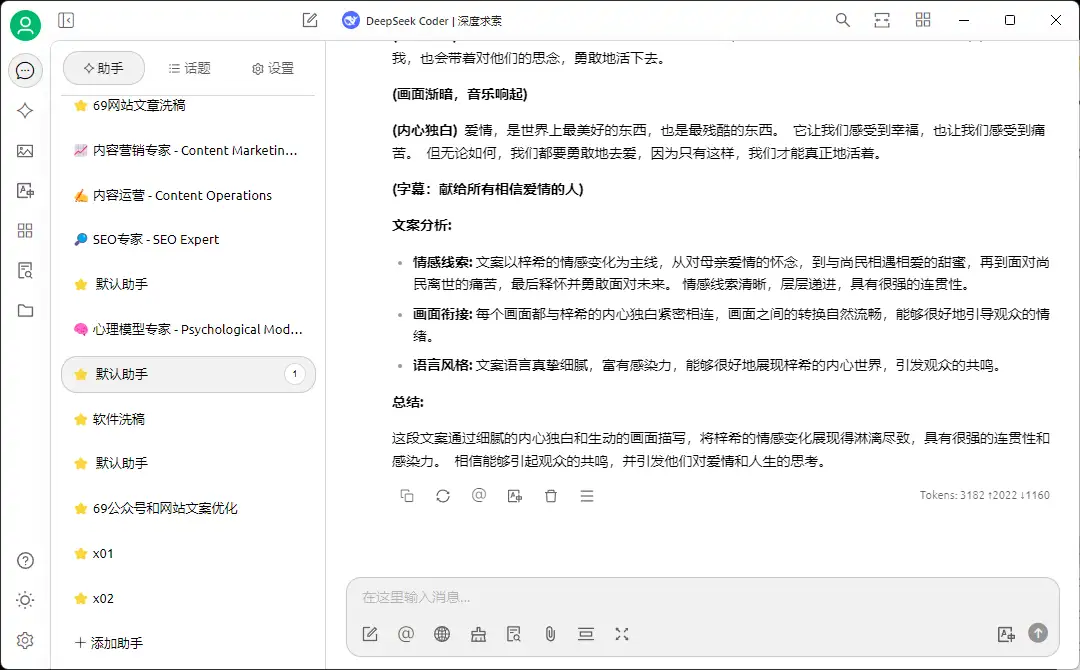This screenshot has height=670, width=1080.
Task: Open global search with the magnifier icon
Action: [x=843, y=19]
